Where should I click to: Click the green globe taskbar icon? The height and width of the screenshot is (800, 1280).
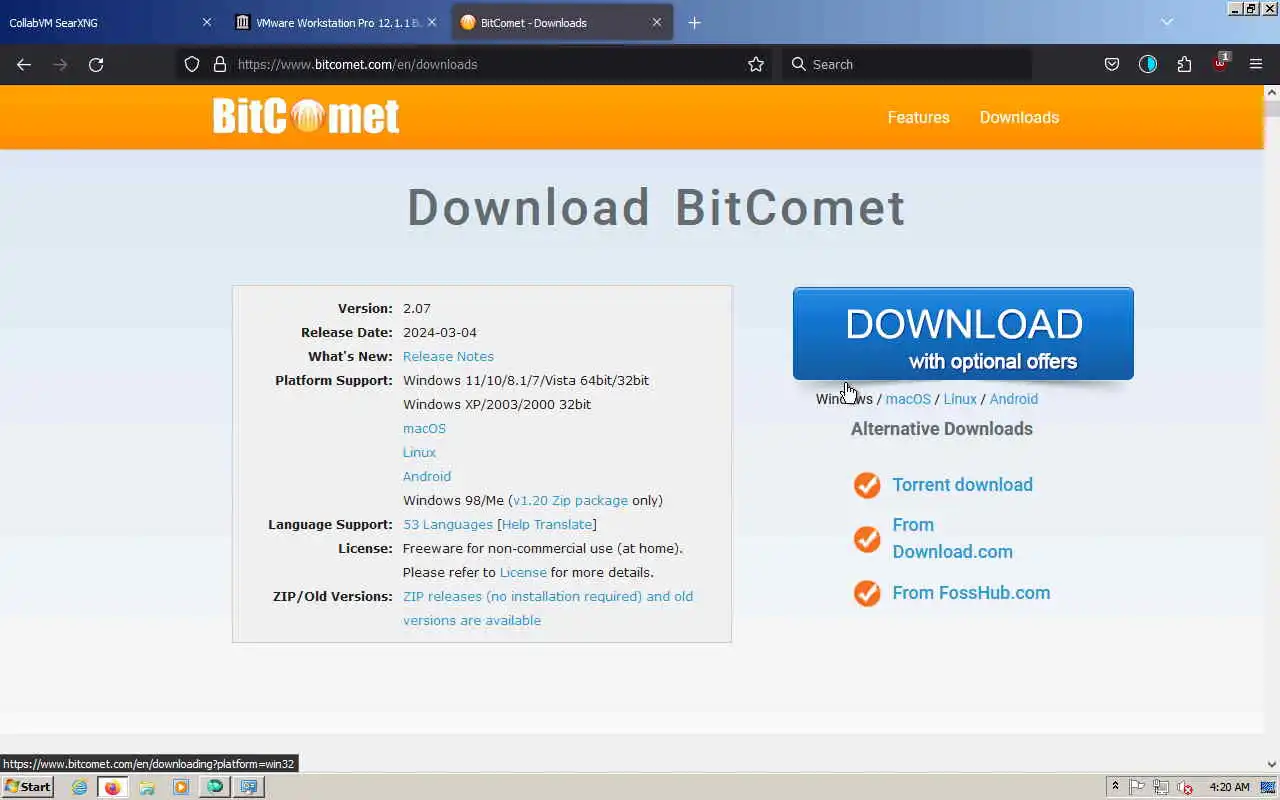pos(215,787)
